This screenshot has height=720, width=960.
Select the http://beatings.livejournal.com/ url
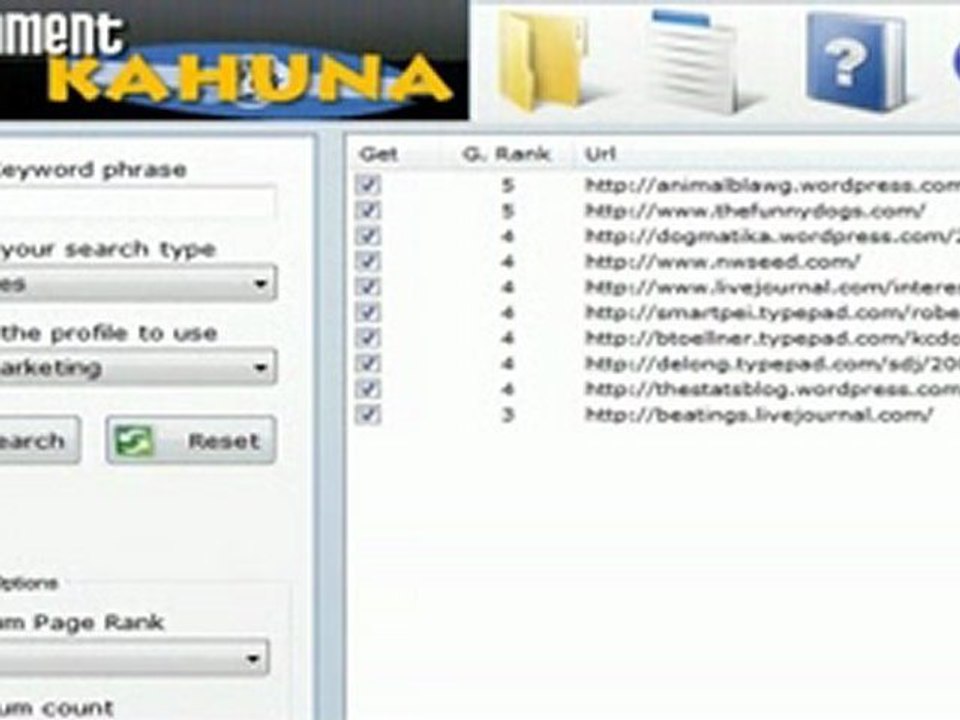coord(759,415)
